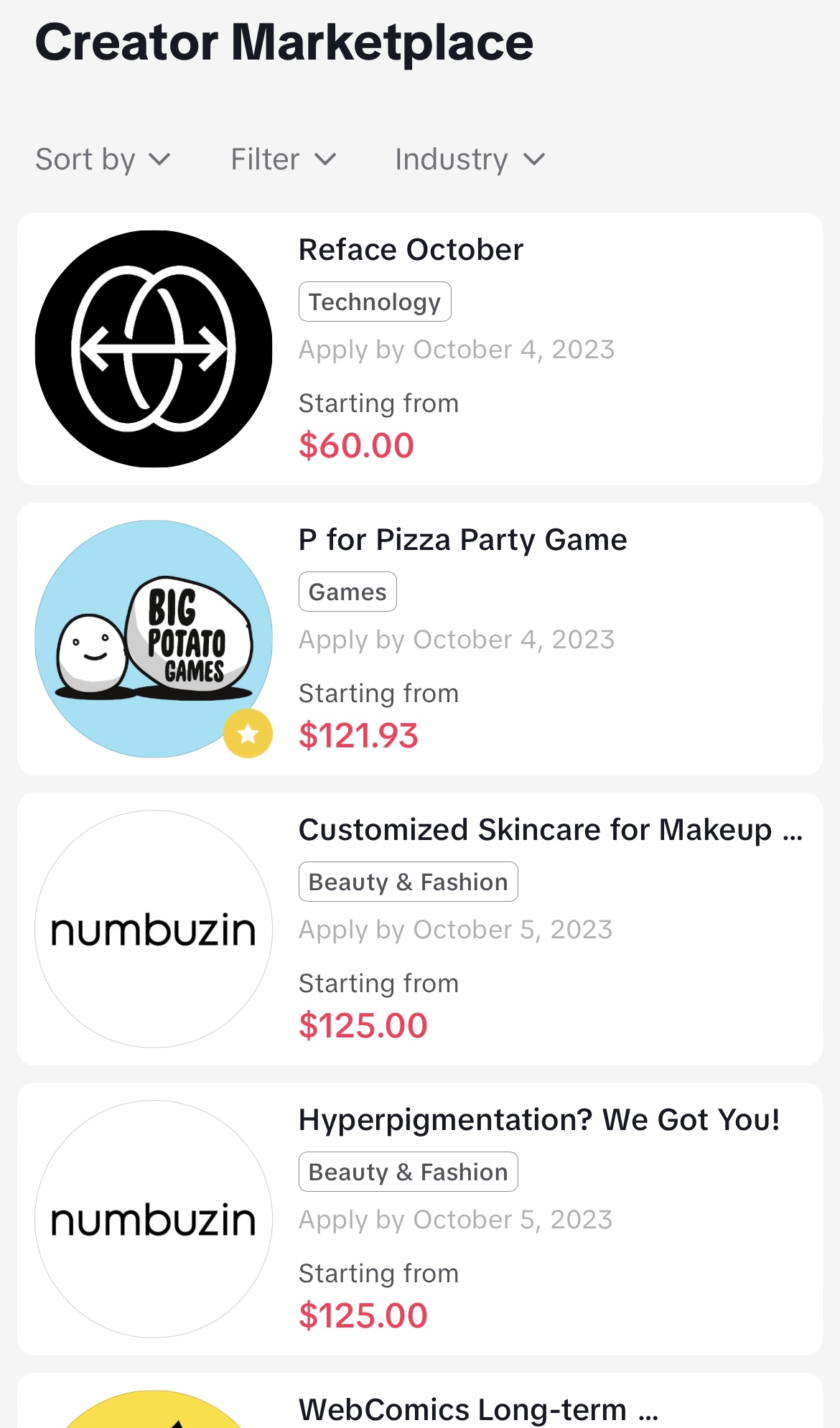This screenshot has height=1428, width=840.
Task: Expand the Sort by dropdown
Action: click(x=103, y=159)
